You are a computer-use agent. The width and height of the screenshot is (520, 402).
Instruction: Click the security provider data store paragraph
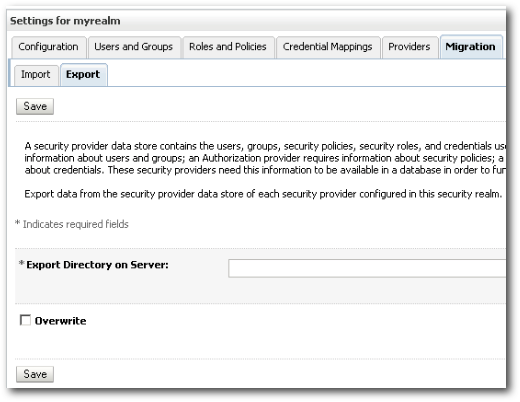(x=265, y=158)
